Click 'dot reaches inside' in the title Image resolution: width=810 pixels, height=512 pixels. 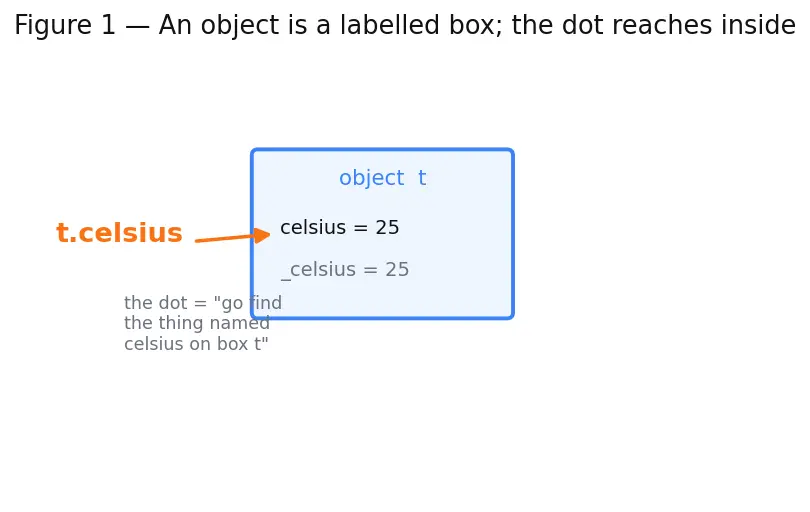coord(679,25)
